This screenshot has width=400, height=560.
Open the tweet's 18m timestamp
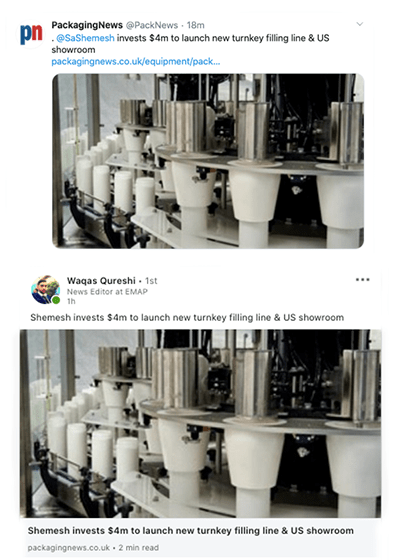[196, 25]
